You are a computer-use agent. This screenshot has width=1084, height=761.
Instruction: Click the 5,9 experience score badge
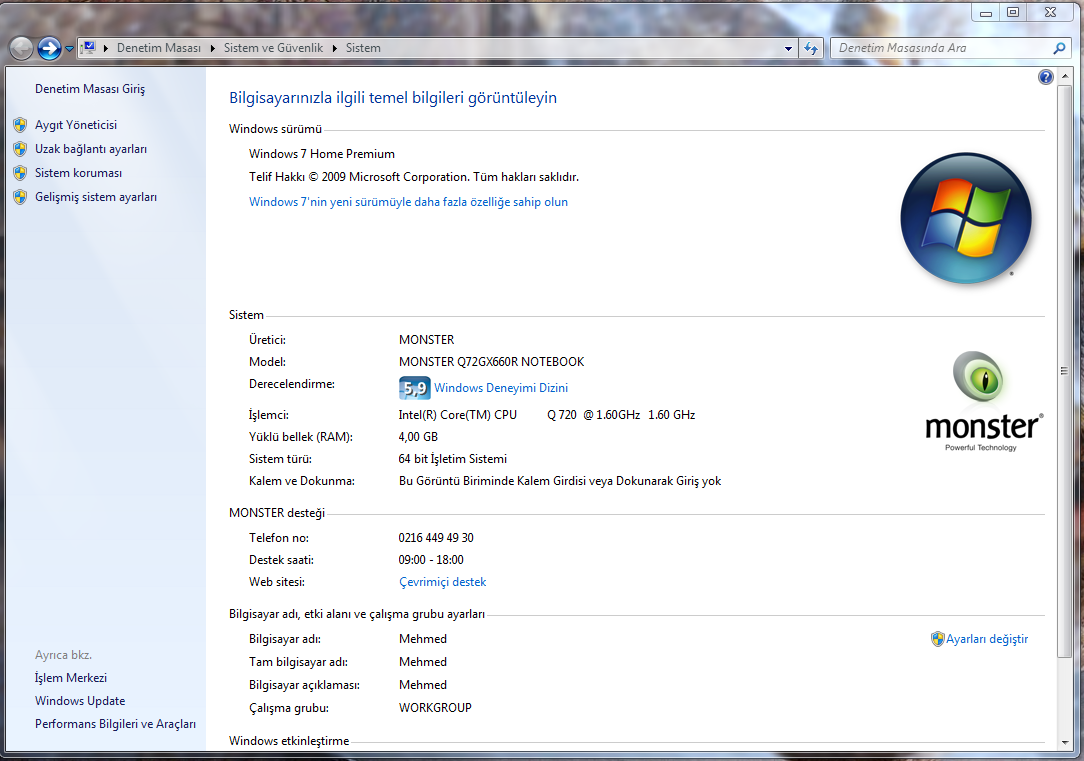click(x=414, y=388)
